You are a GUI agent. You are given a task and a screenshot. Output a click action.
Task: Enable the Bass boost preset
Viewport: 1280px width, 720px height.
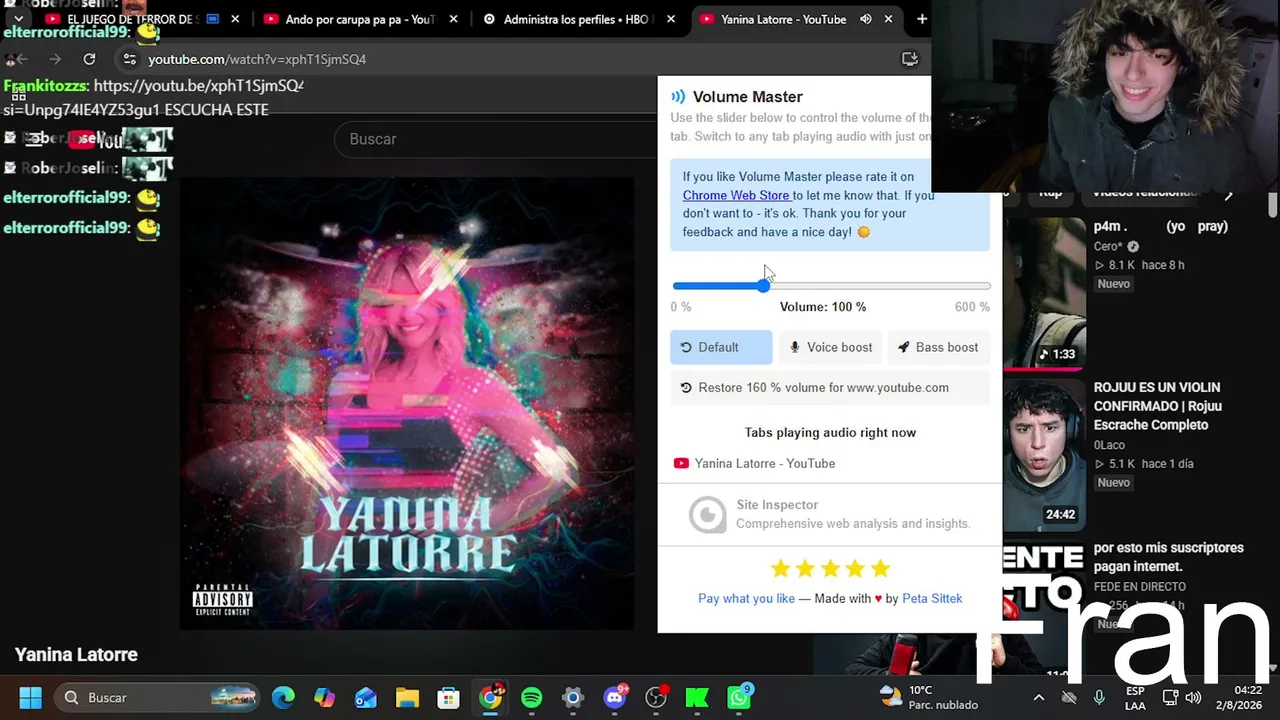[939, 347]
